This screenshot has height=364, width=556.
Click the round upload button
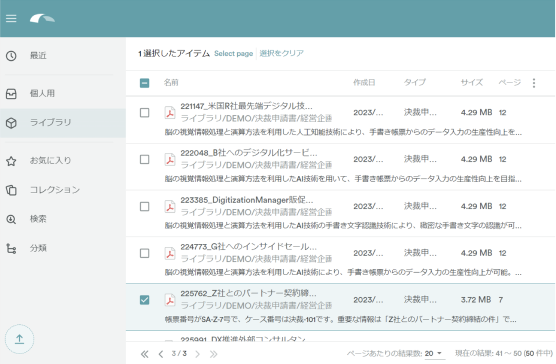pyautogui.click(x=20, y=339)
